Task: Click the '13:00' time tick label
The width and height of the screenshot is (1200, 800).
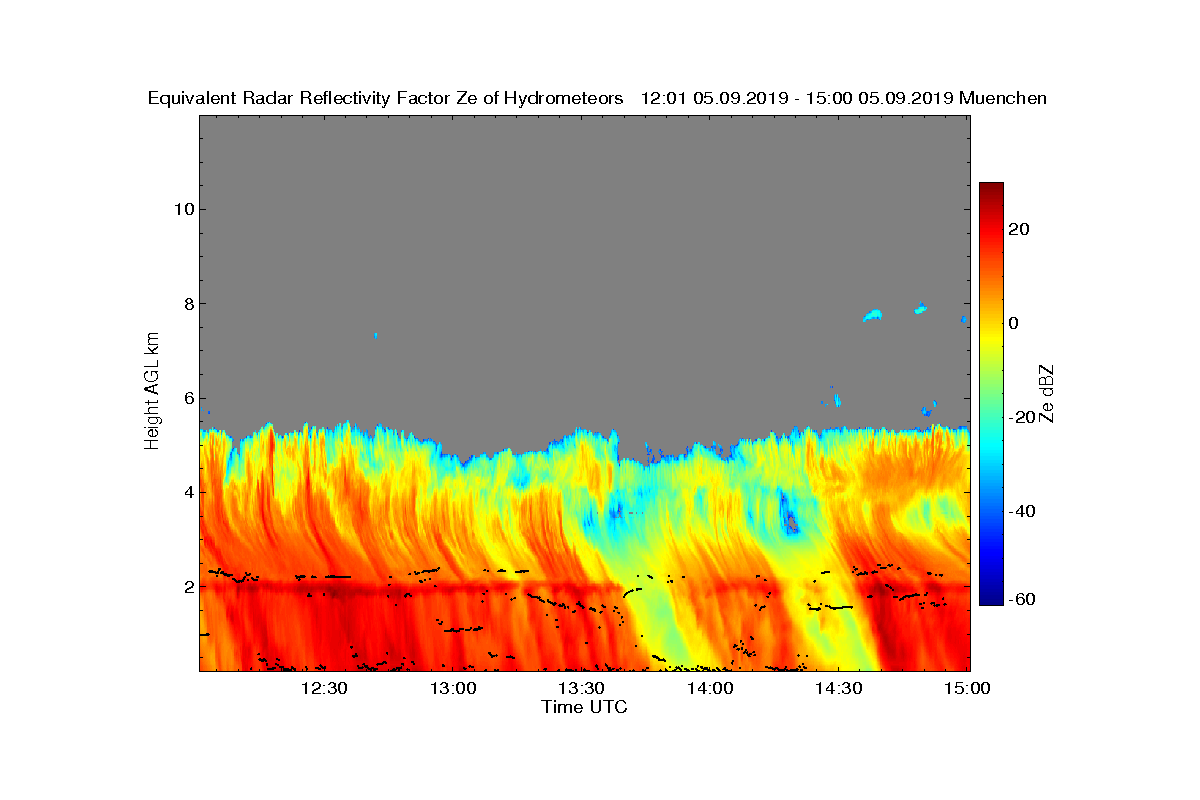Action: point(452,688)
